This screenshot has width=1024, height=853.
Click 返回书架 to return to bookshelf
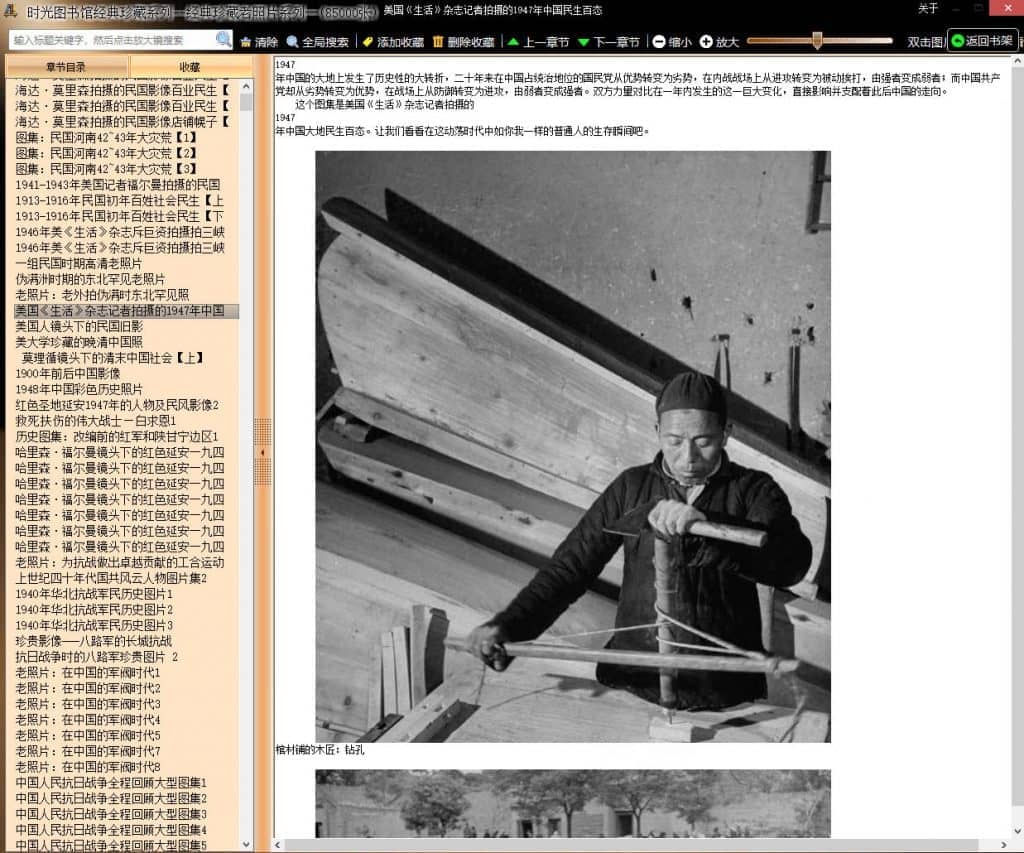click(982, 41)
